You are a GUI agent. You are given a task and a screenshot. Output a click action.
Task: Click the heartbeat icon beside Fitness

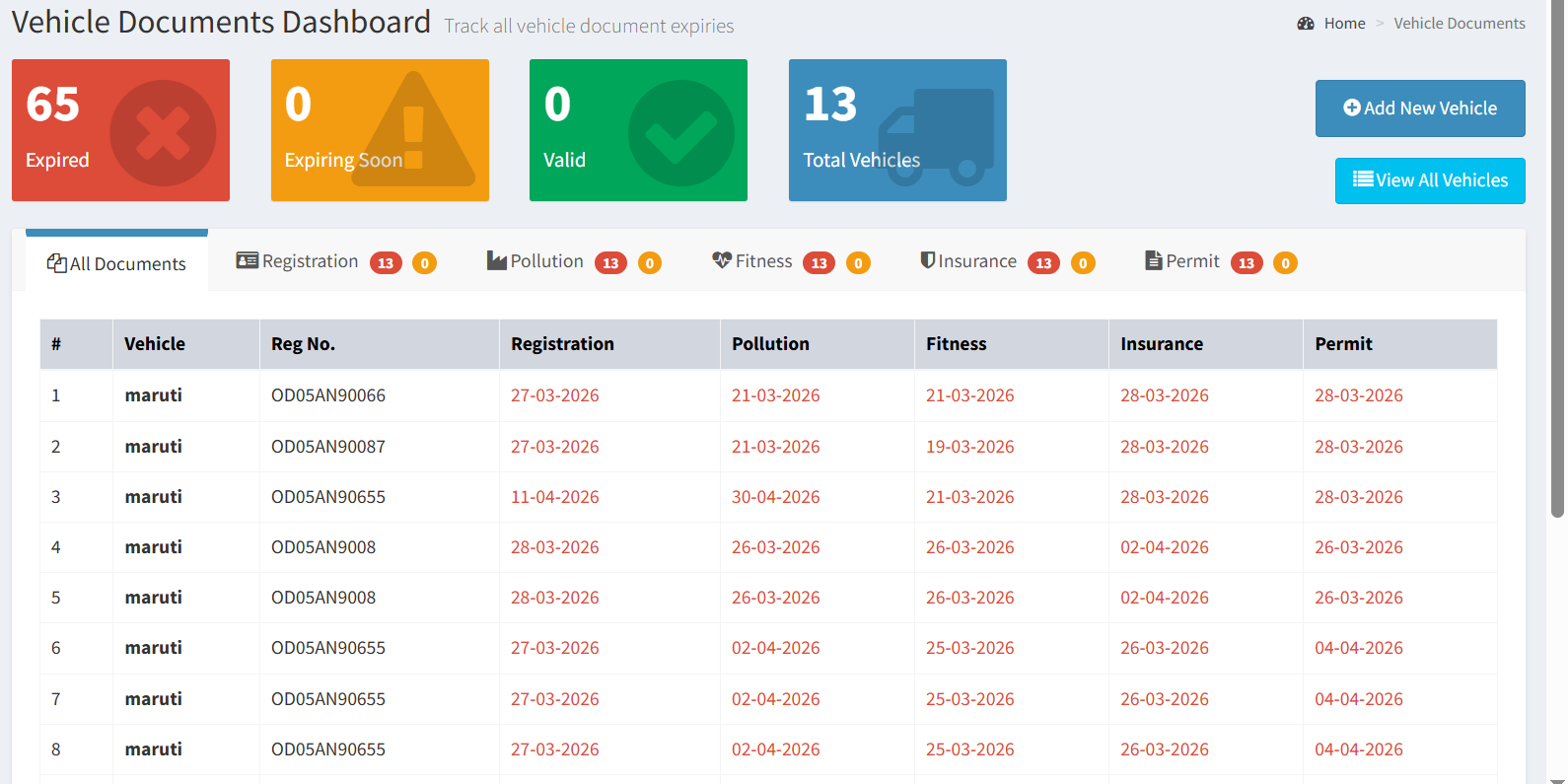[722, 260]
